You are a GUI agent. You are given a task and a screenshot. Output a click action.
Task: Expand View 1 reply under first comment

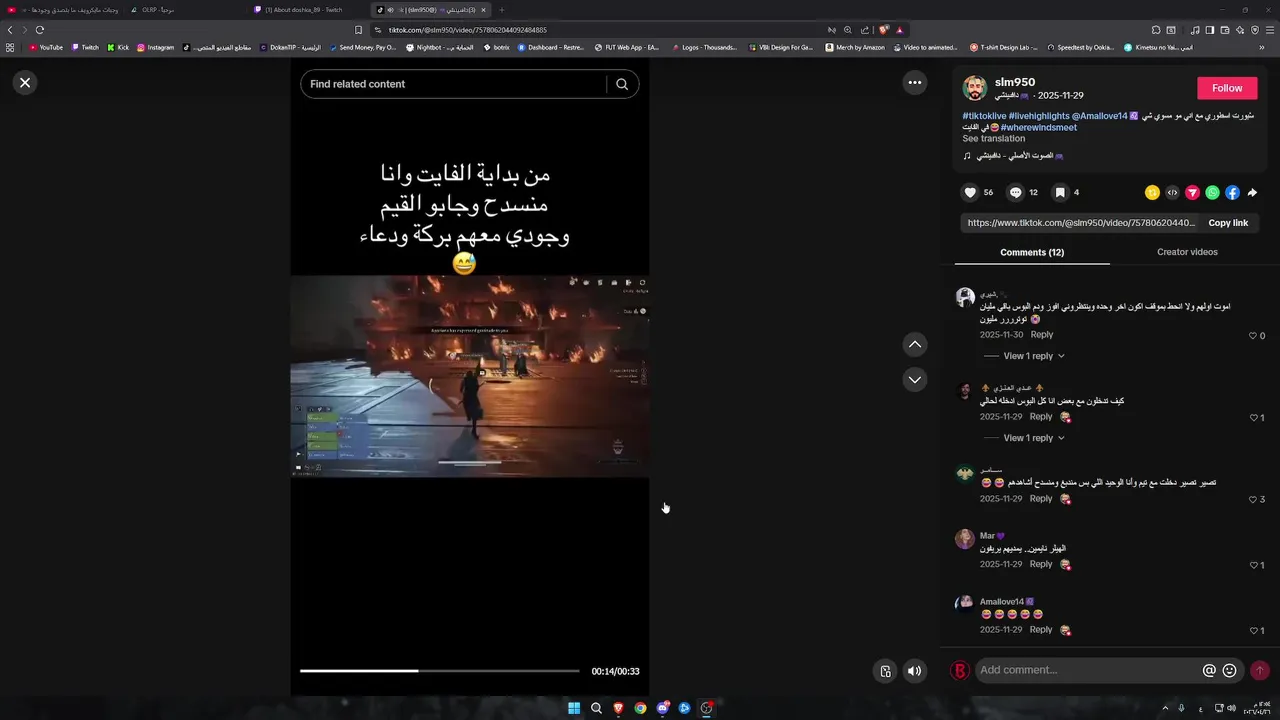[x=1034, y=356]
